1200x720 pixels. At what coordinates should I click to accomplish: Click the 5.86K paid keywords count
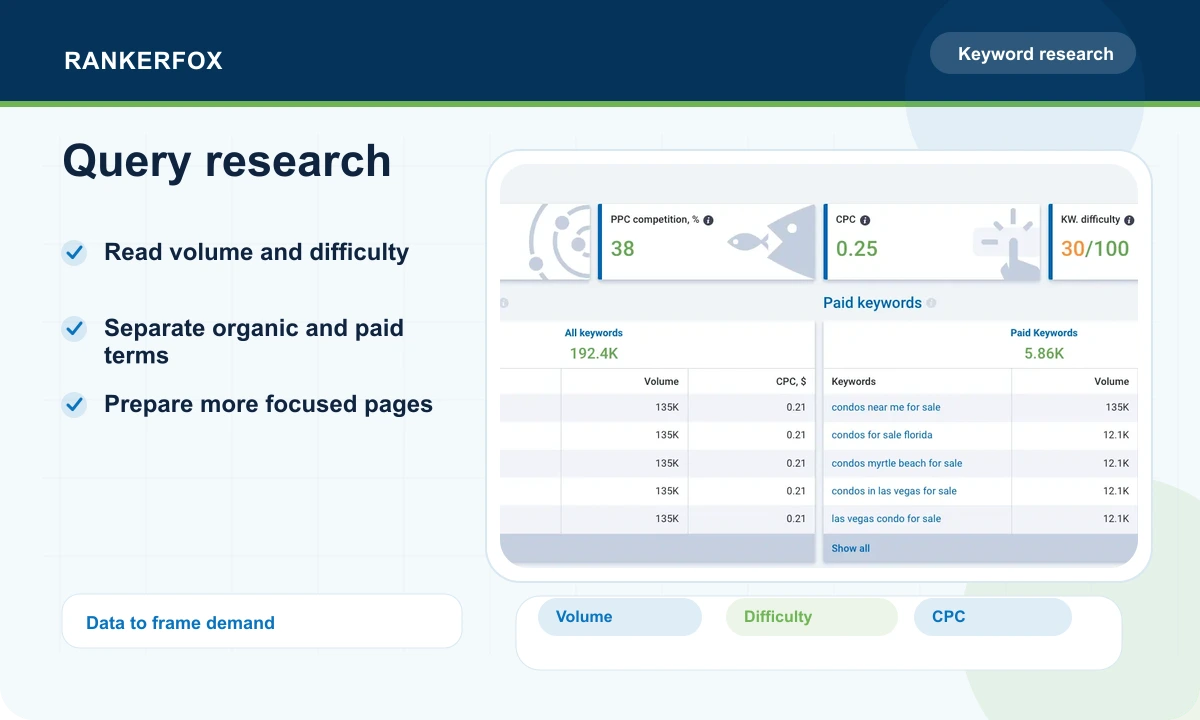[1044, 353]
